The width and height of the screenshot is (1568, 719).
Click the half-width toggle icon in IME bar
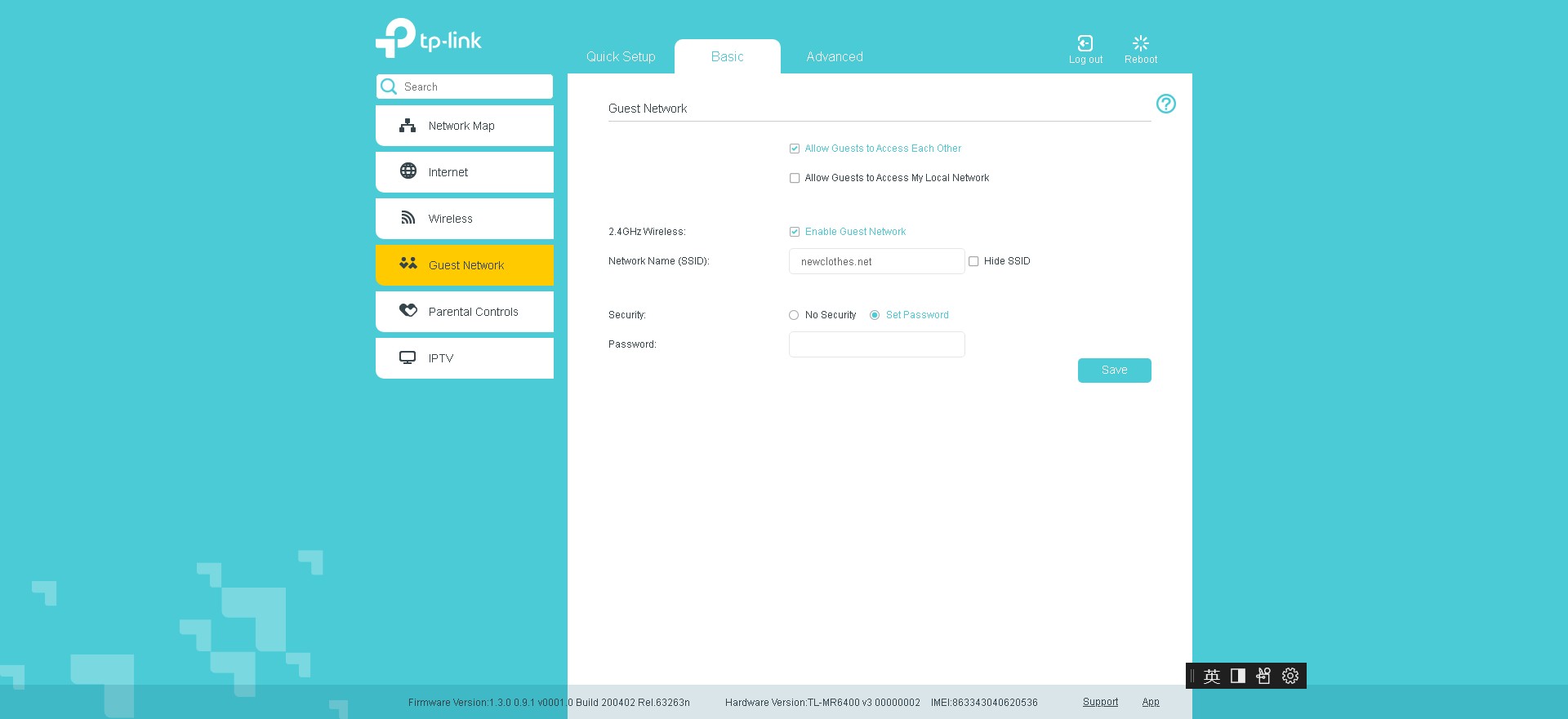[1238, 676]
